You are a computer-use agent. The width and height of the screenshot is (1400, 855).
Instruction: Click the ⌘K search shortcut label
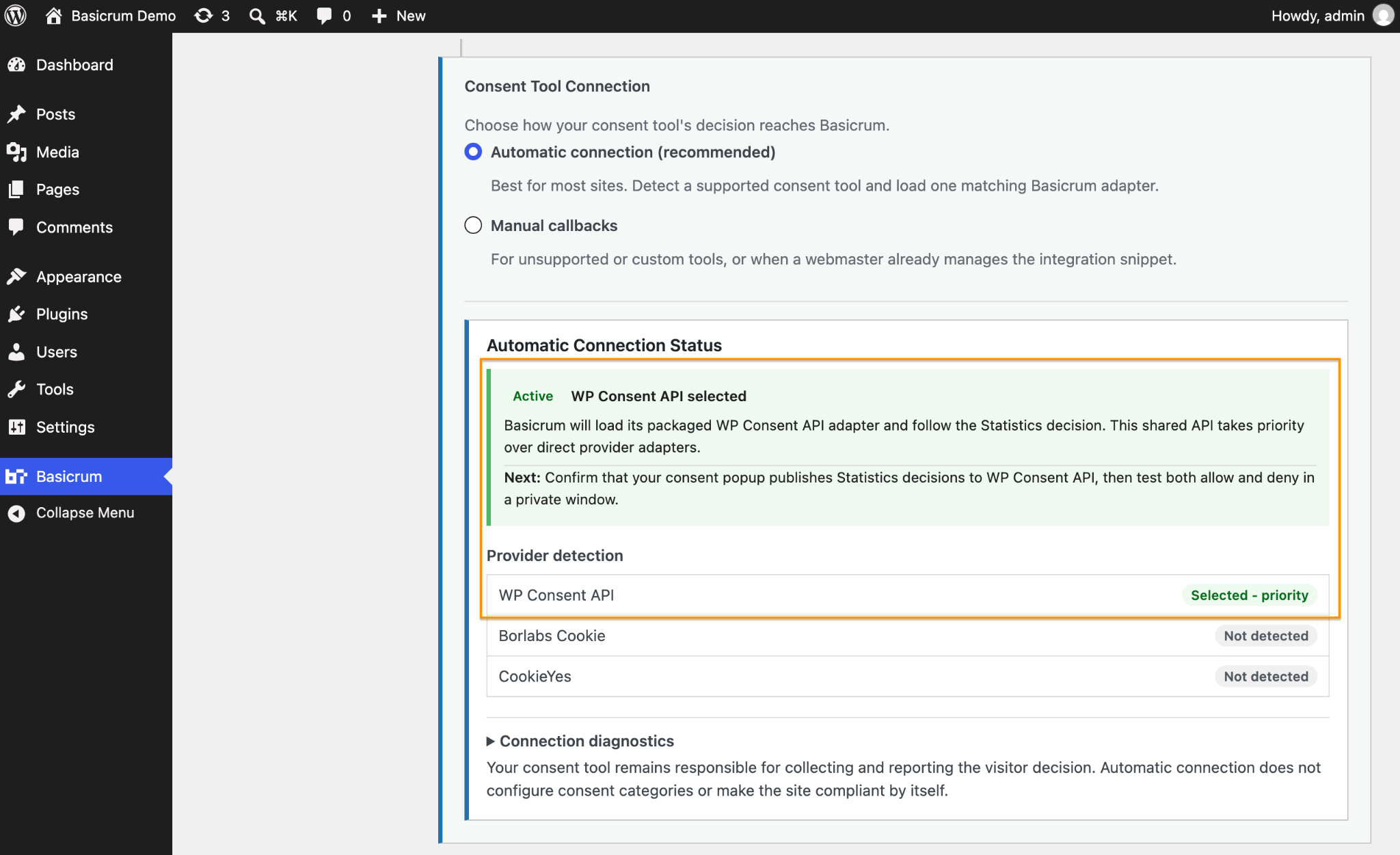286,16
